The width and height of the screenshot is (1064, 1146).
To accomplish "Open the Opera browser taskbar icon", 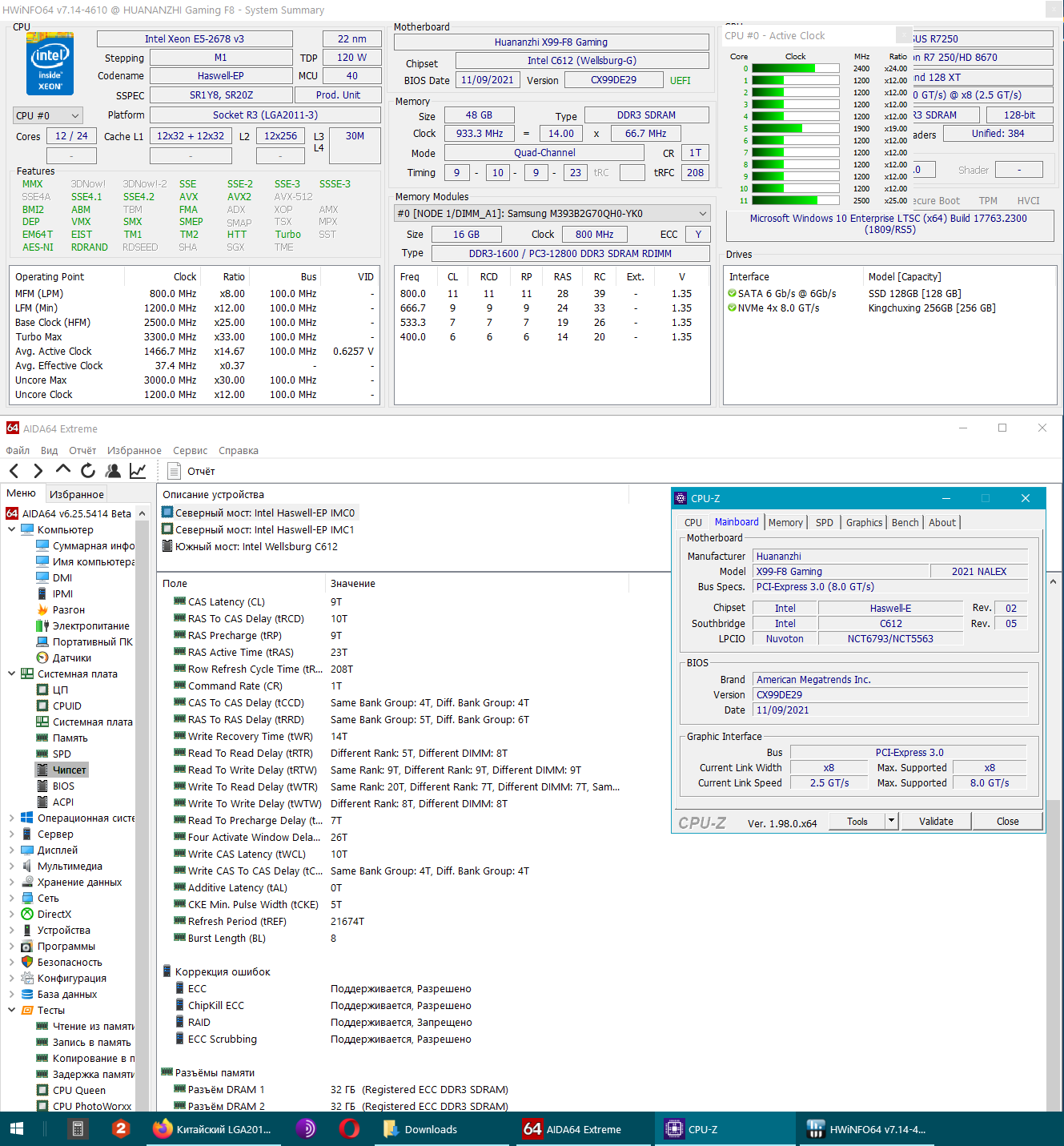I will coord(349,1129).
